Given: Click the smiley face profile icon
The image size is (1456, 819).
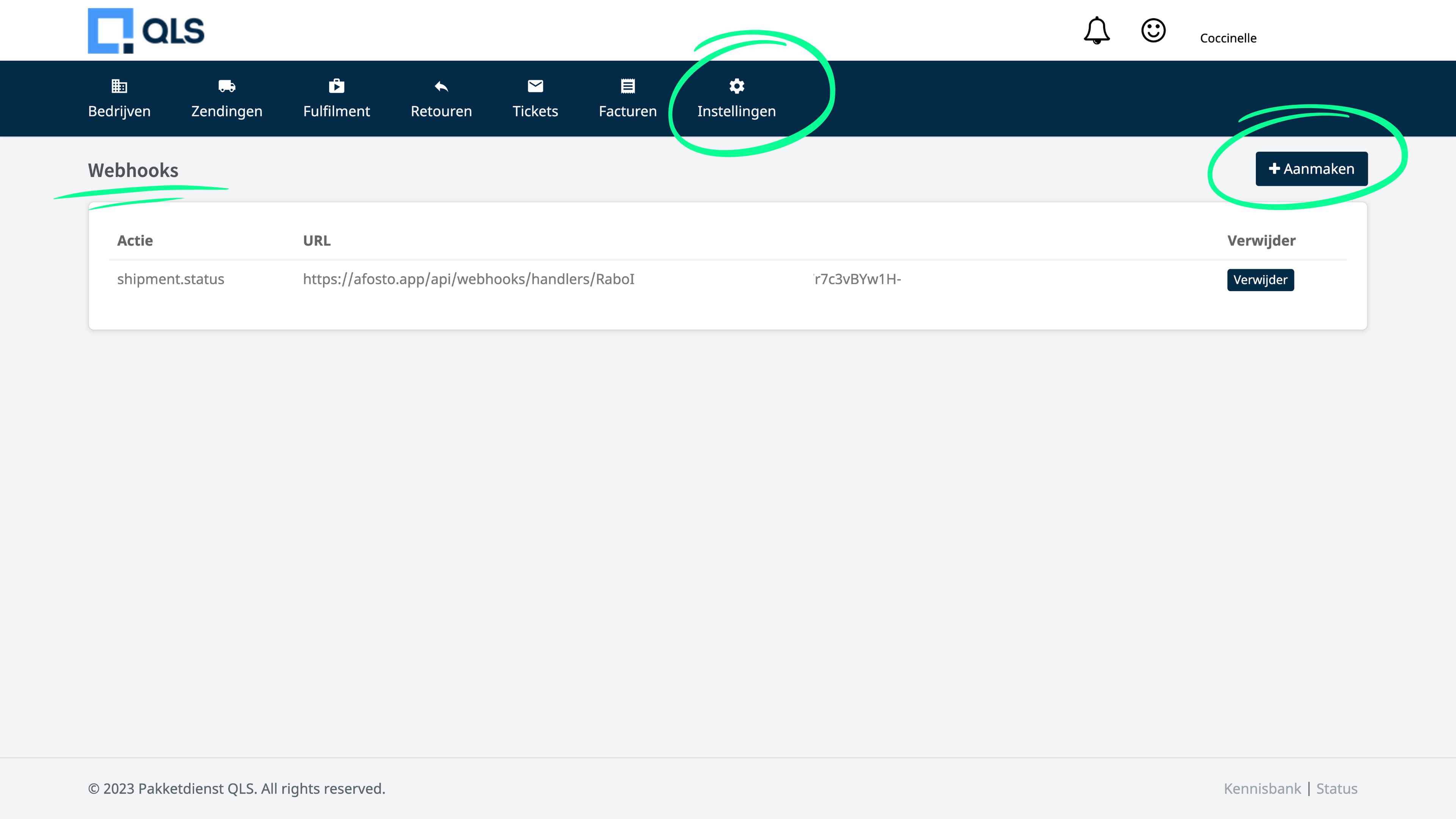Looking at the screenshot, I should click(1153, 30).
